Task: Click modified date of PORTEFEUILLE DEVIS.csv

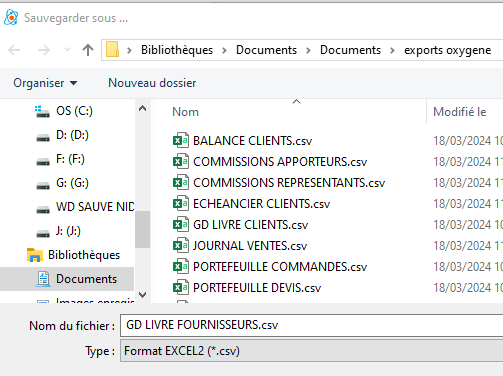Action: 468,288
